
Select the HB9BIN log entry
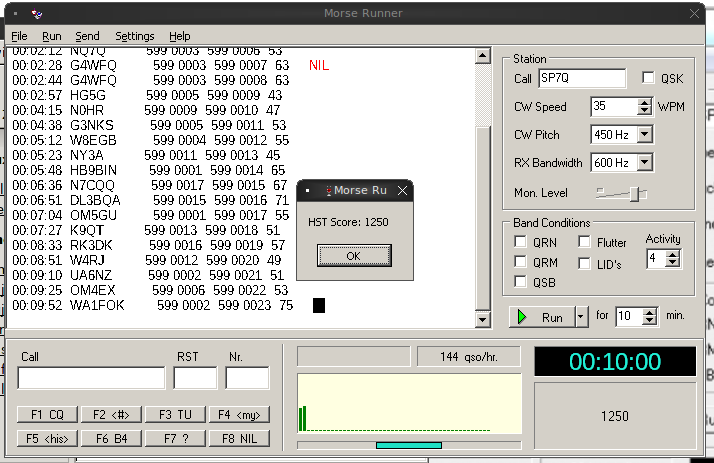coord(148,170)
